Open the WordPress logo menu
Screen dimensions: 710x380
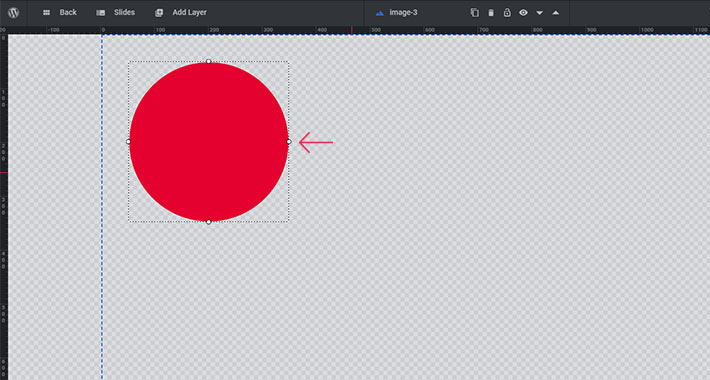(14, 12)
